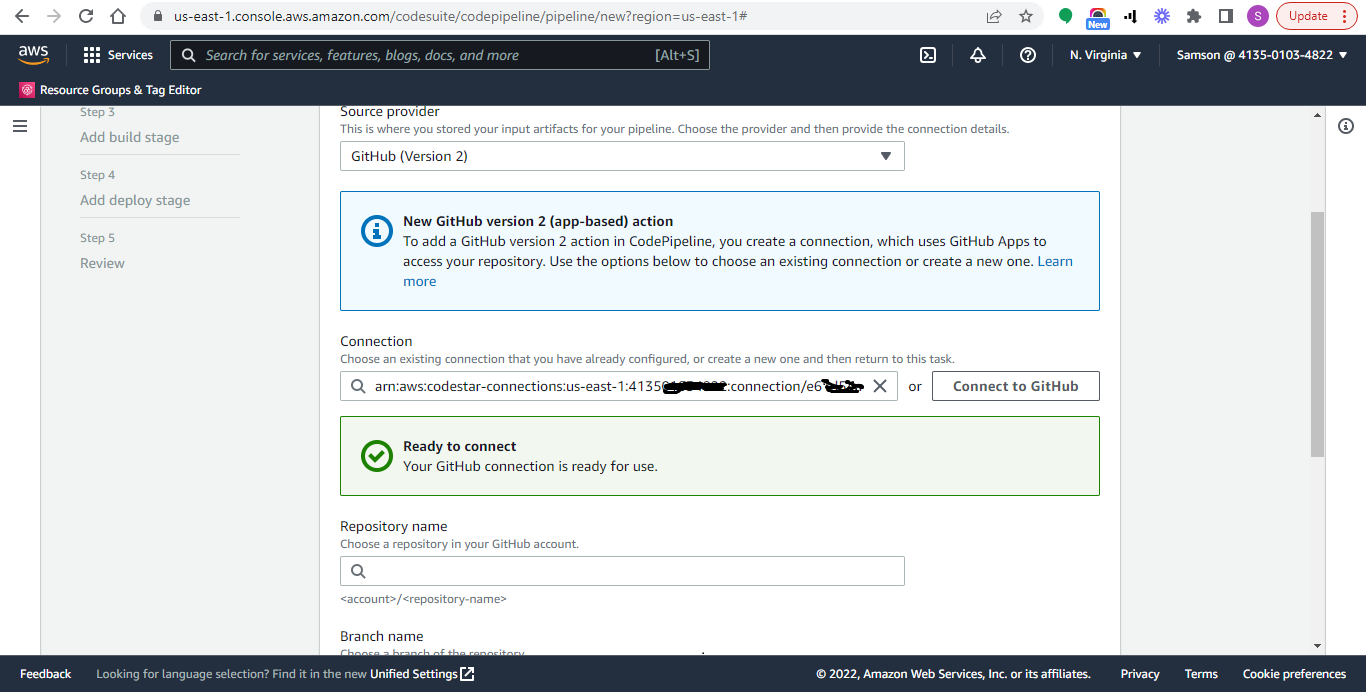Open the left hamburger navigation menu
1366x692 pixels.
pyautogui.click(x=20, y=126)
